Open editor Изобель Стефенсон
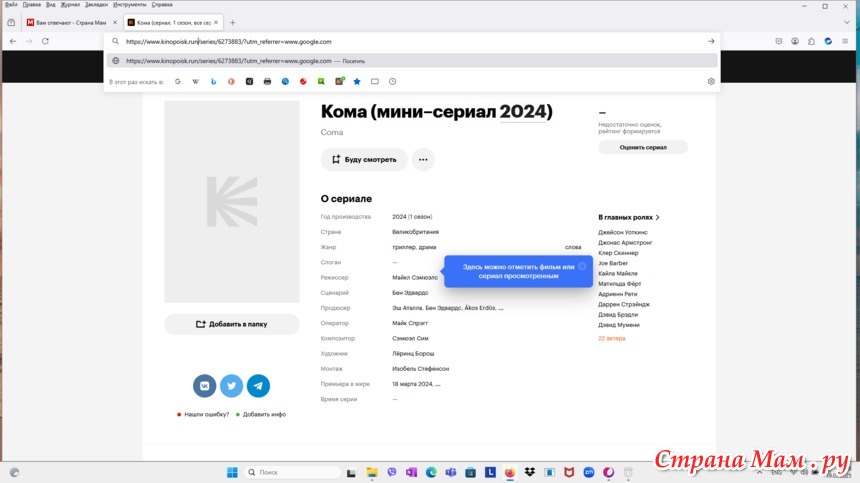Image resolution: width=860 pixels, height=483 pixels. click(x=421, y=369)
